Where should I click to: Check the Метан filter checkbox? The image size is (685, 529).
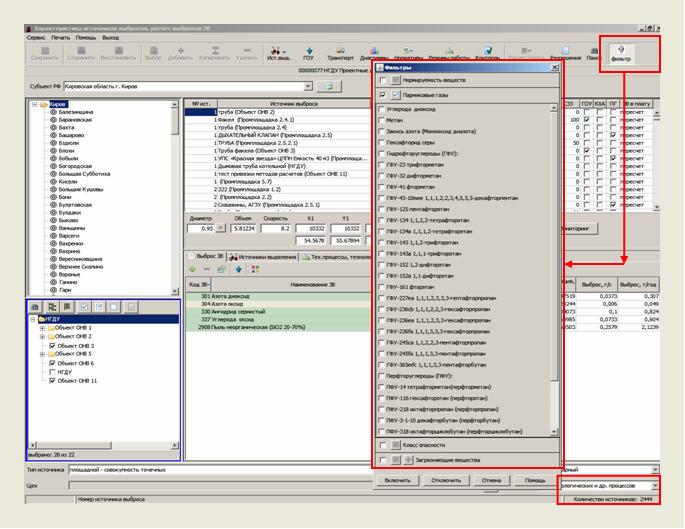(x=381, y=119)
